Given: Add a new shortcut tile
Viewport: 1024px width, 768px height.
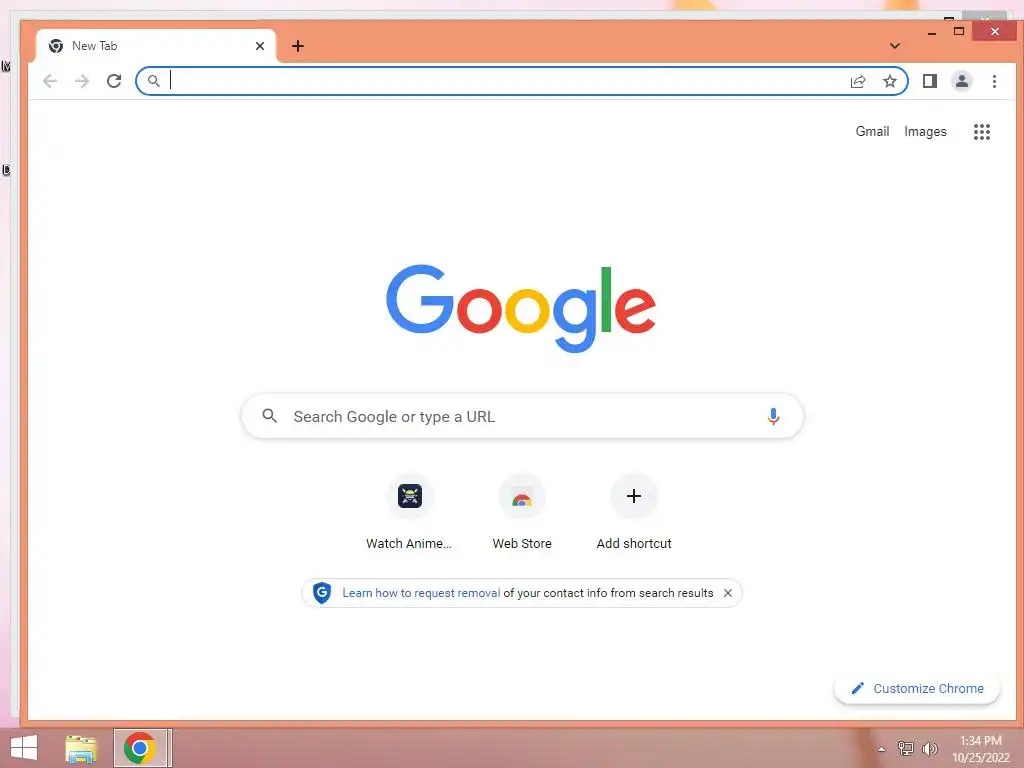Looking at the screenshot, I should coord(633,512).
